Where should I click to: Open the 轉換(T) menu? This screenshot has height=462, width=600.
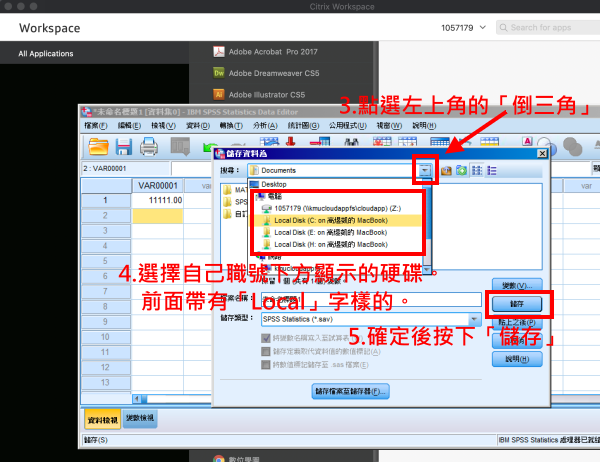click(x=231, y=126)
